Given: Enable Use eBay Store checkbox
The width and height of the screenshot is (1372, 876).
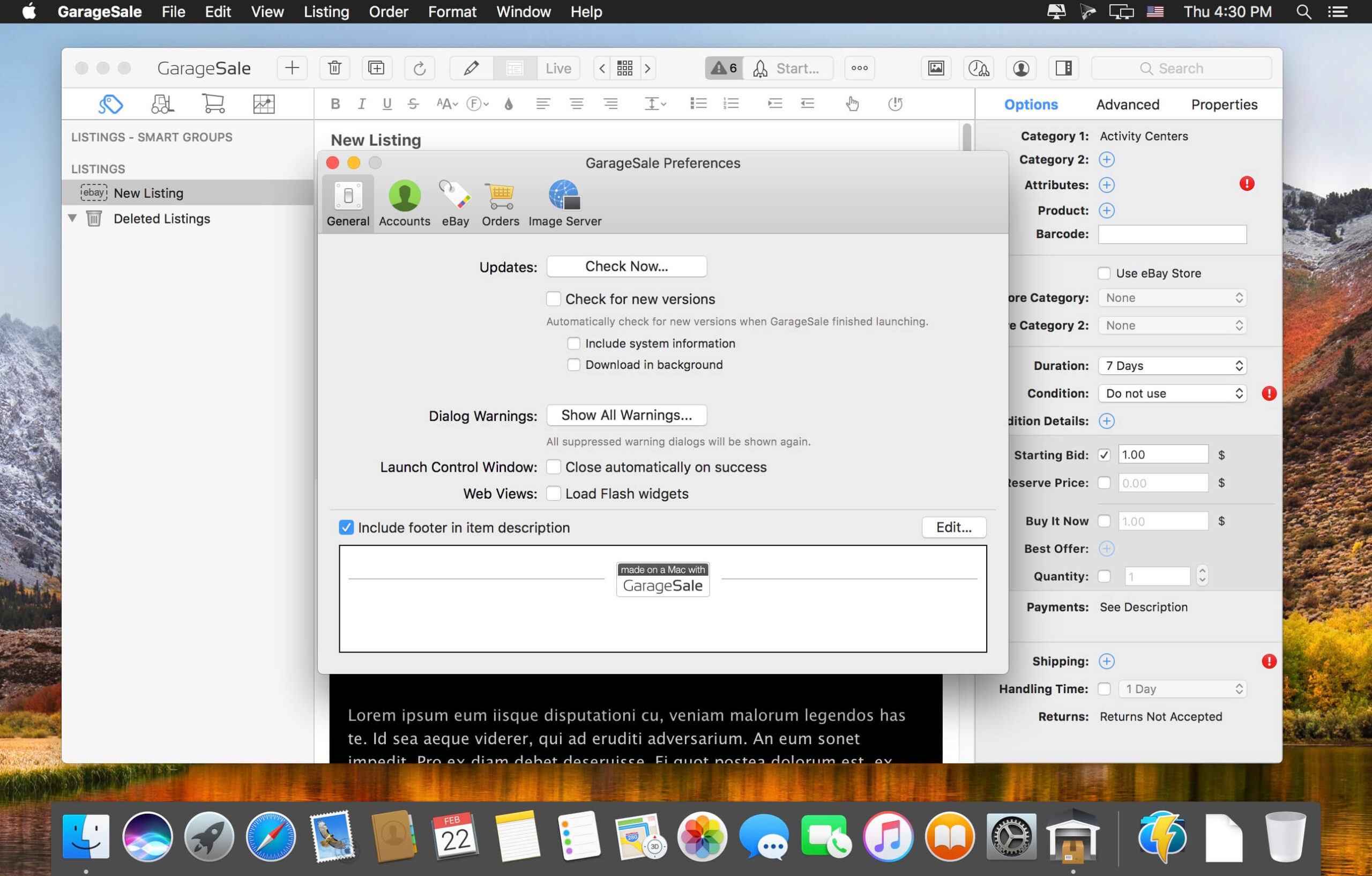Looking at the screenshot, I should [x=1104, y=273].
